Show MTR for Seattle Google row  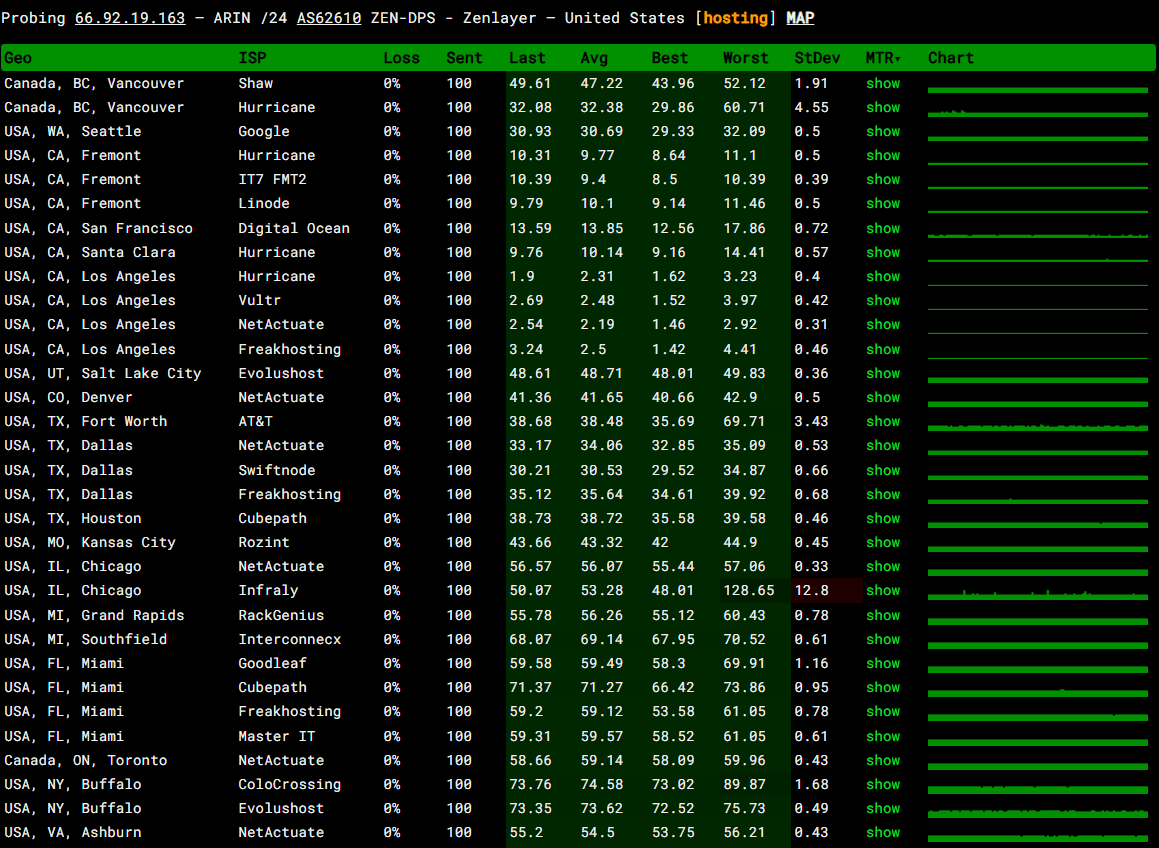(x=883, y=131)
